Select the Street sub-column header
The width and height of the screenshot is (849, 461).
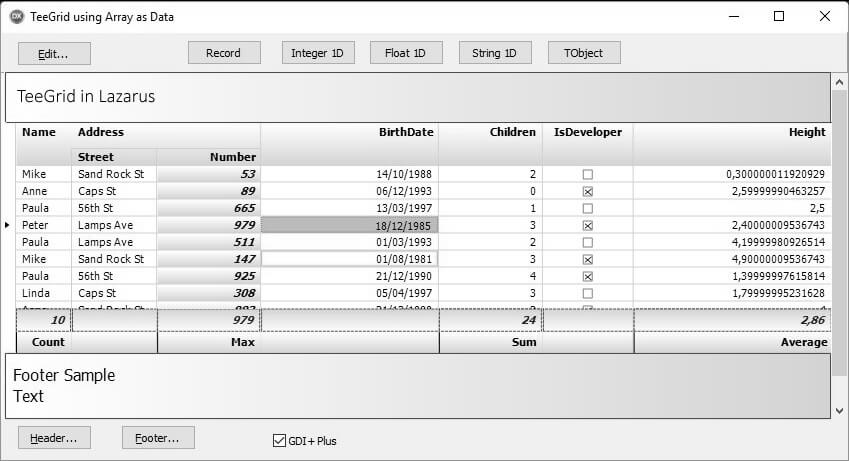114,157
